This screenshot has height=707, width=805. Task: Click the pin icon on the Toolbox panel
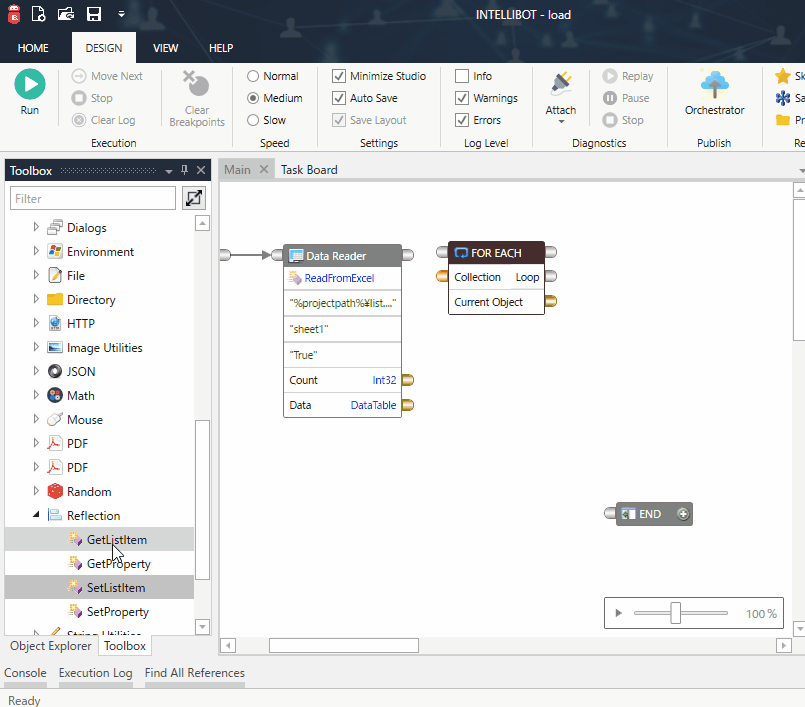coord(183,170)
